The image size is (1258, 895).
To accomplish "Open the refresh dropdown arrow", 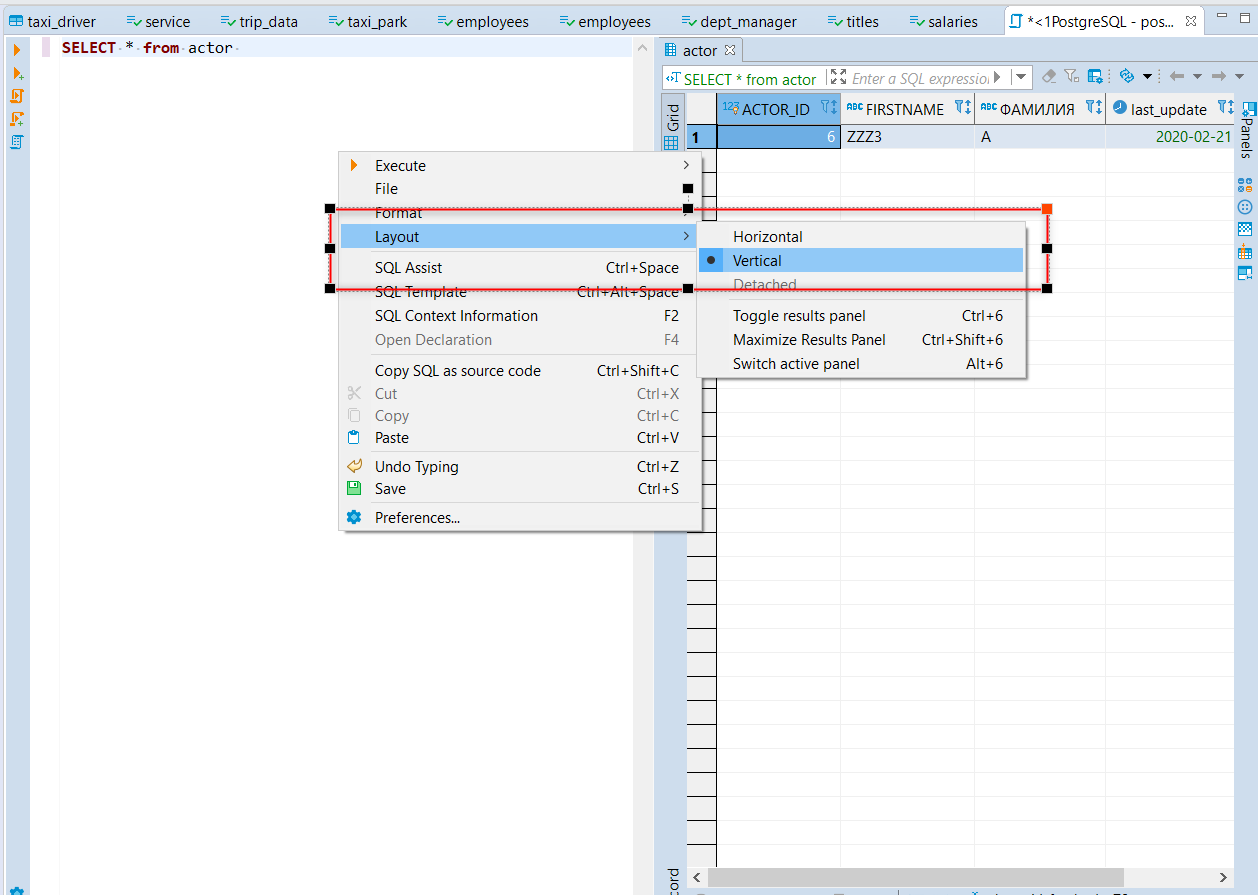I will (x=1148, y=76).
